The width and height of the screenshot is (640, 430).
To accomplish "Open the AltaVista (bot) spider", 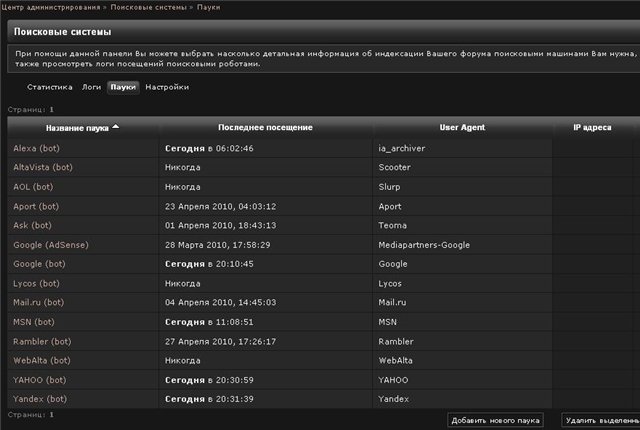I will point(43,167).
